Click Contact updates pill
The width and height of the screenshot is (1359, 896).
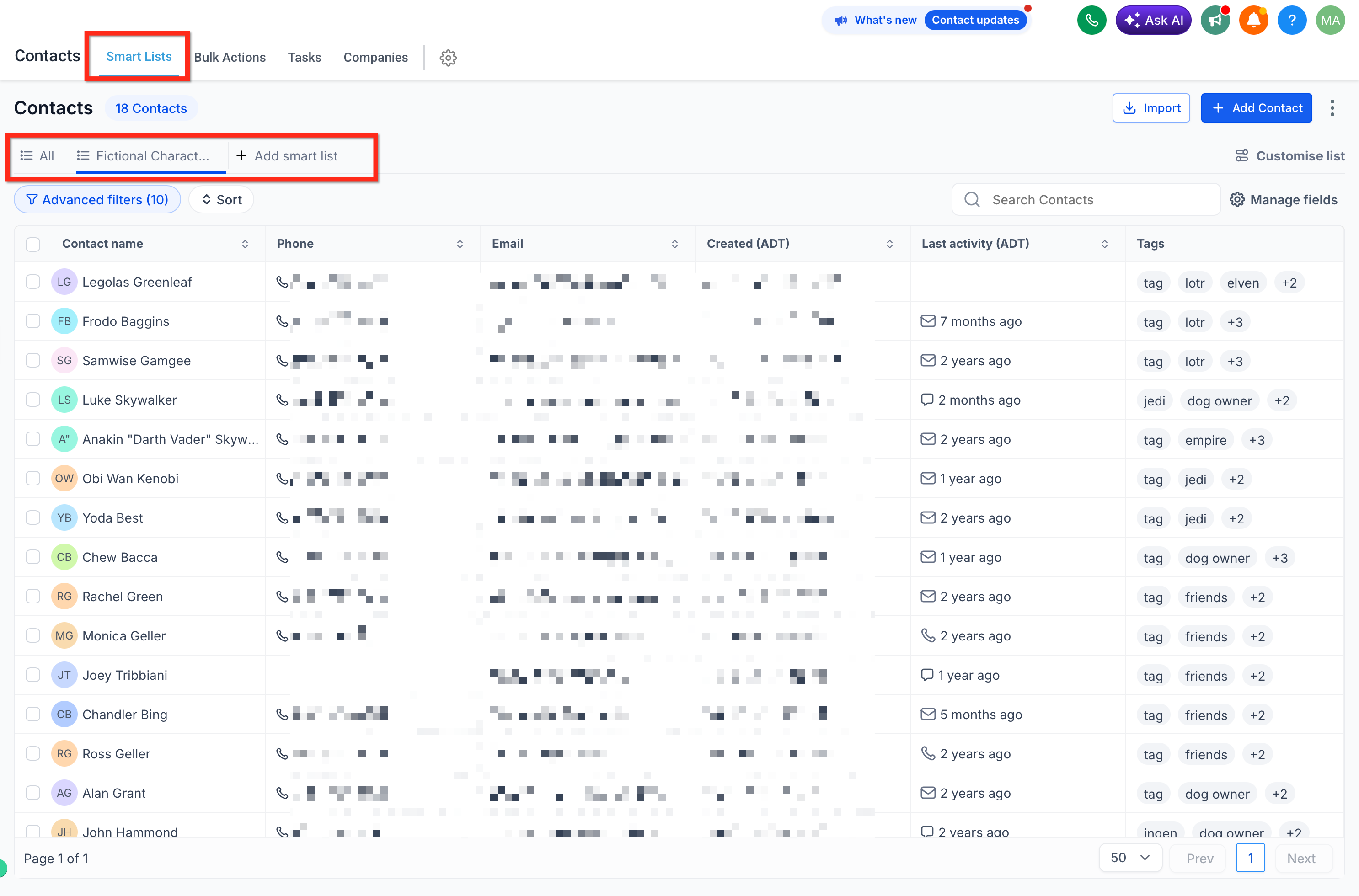tap(975, 21)
